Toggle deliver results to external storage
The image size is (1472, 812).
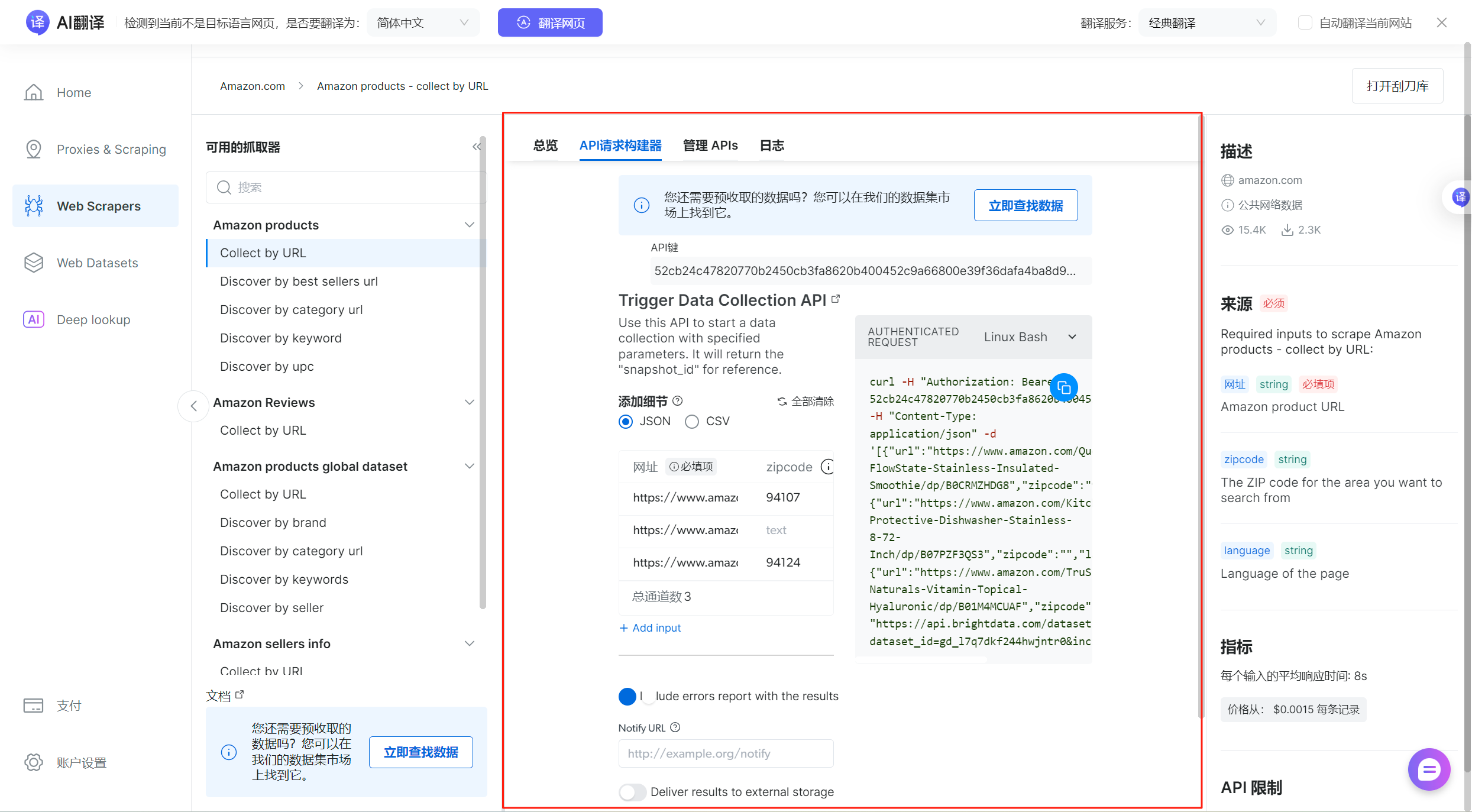point(632,792)
